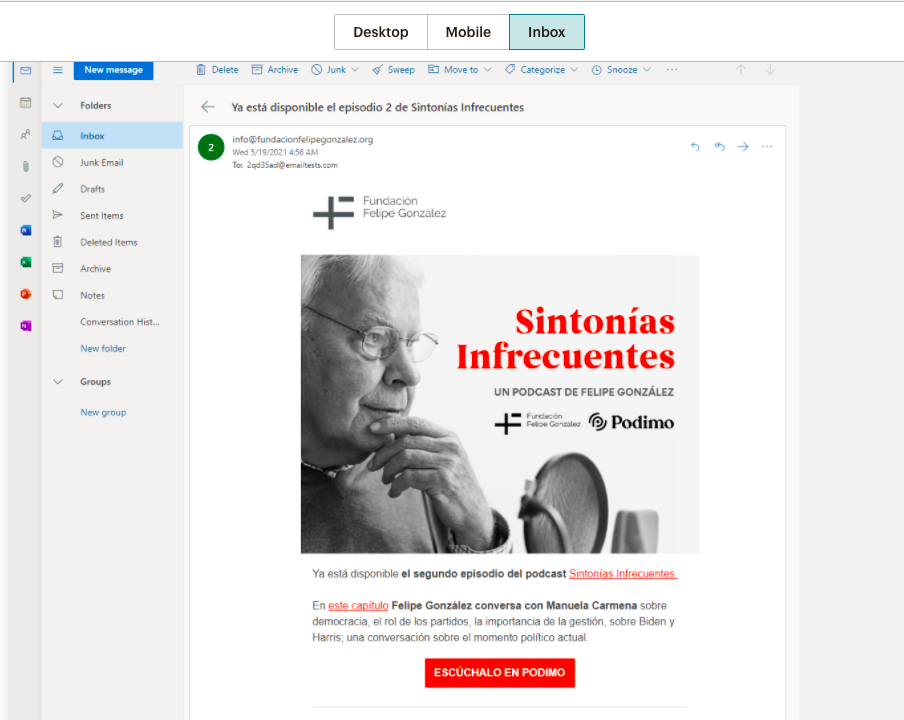Collapse the Groups section chevron
This screenshot has width=904, height=720.
tap(57, 382)
